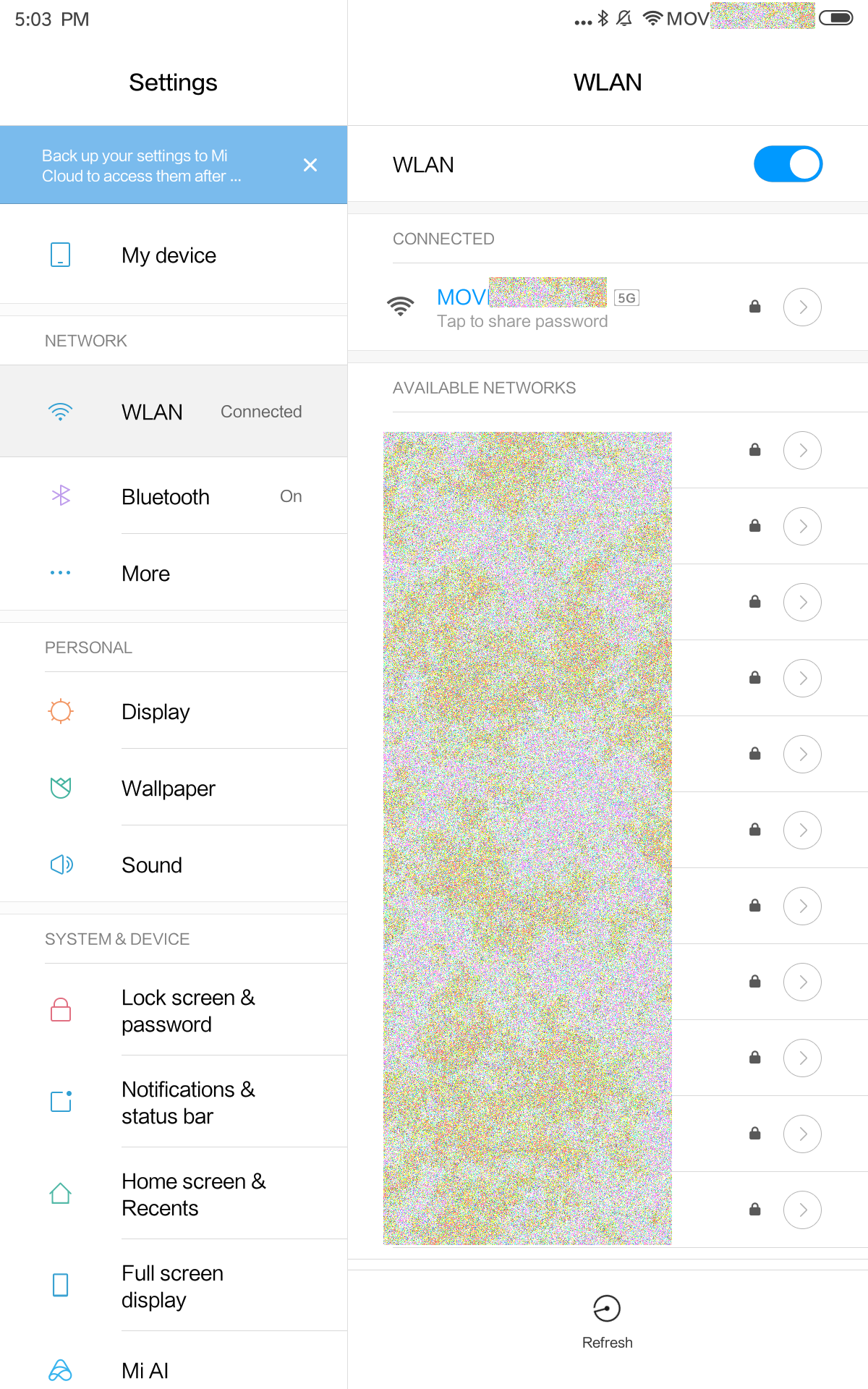This screenshot has width=868, height=1389.
Task: Open details arrow of last available network
Action: click(x=802, y=1210)
